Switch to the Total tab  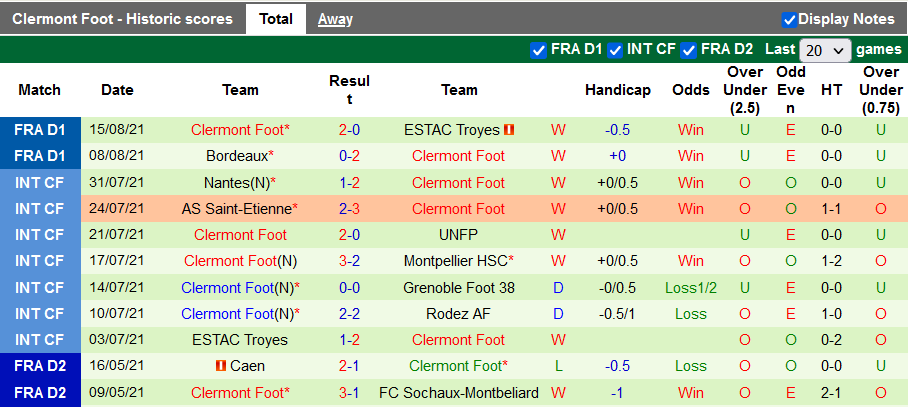click(x=276, y=19)
